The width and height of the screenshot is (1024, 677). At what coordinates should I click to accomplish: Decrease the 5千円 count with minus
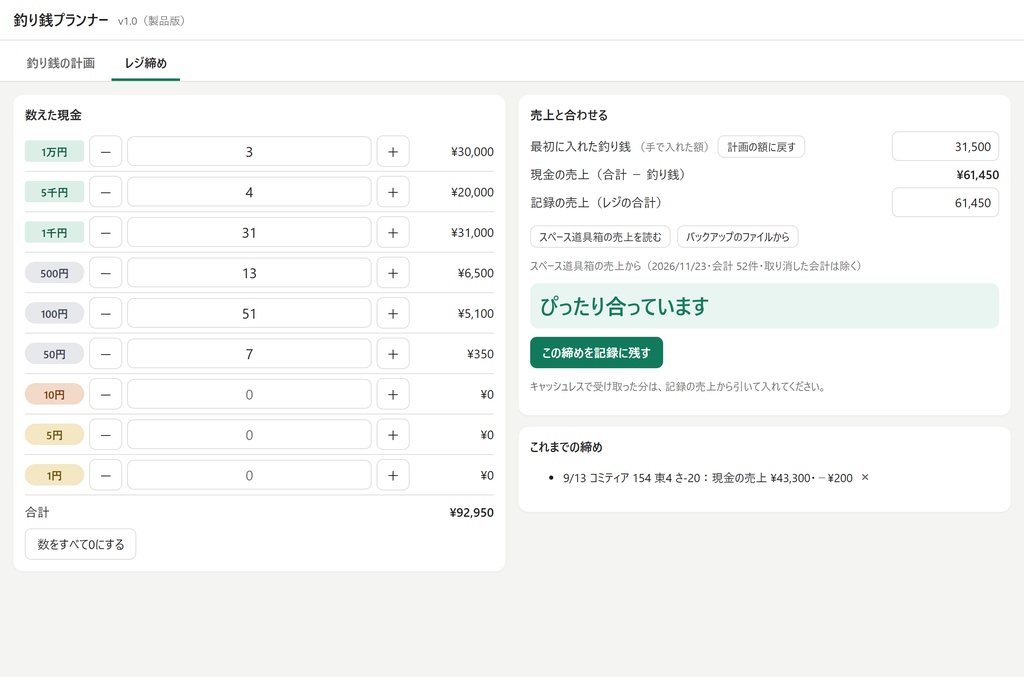106,192
